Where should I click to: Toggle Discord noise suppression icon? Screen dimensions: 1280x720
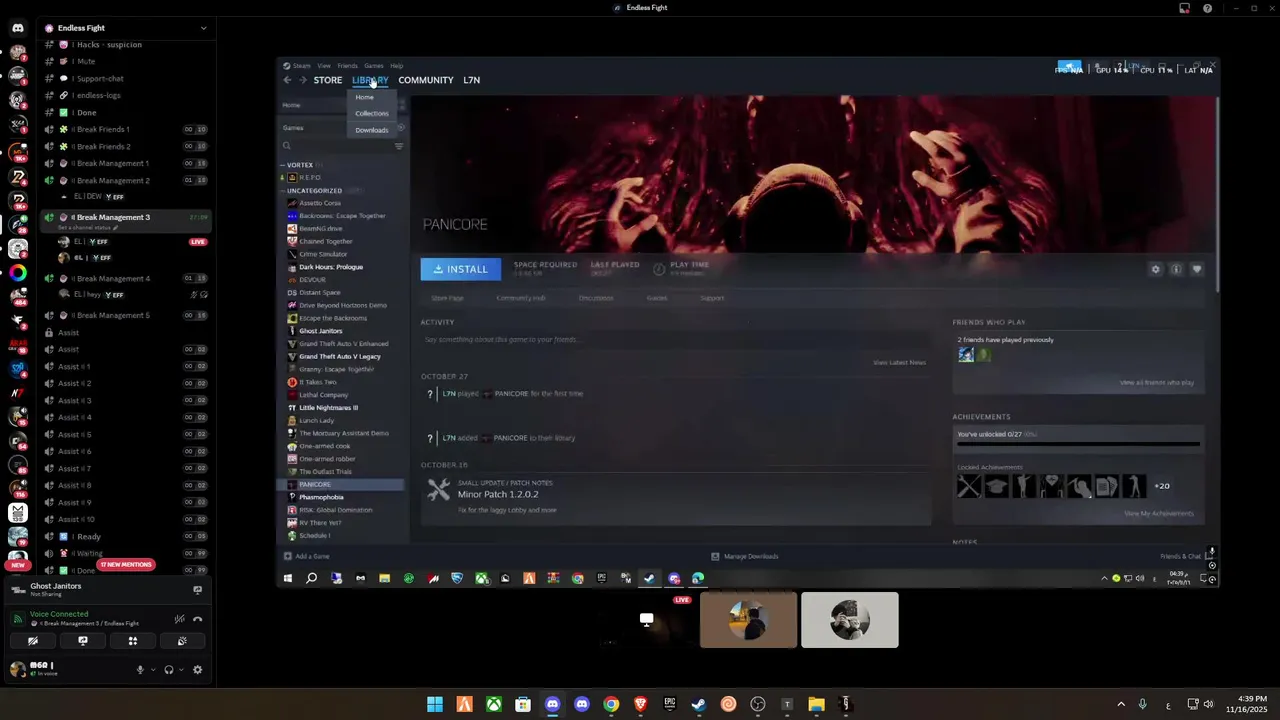coord(179,619)
